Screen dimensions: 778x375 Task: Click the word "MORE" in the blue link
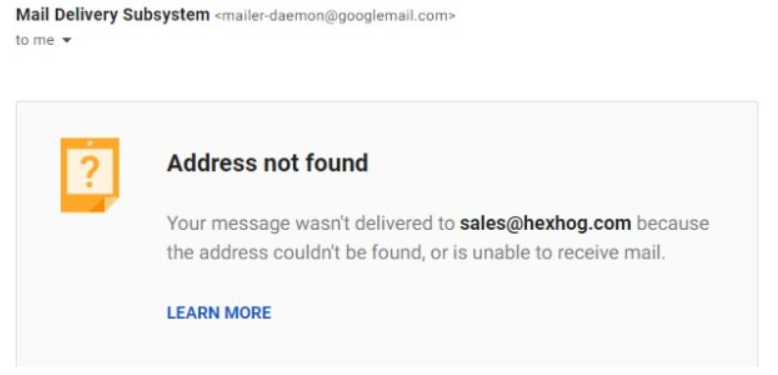(248, 312)
